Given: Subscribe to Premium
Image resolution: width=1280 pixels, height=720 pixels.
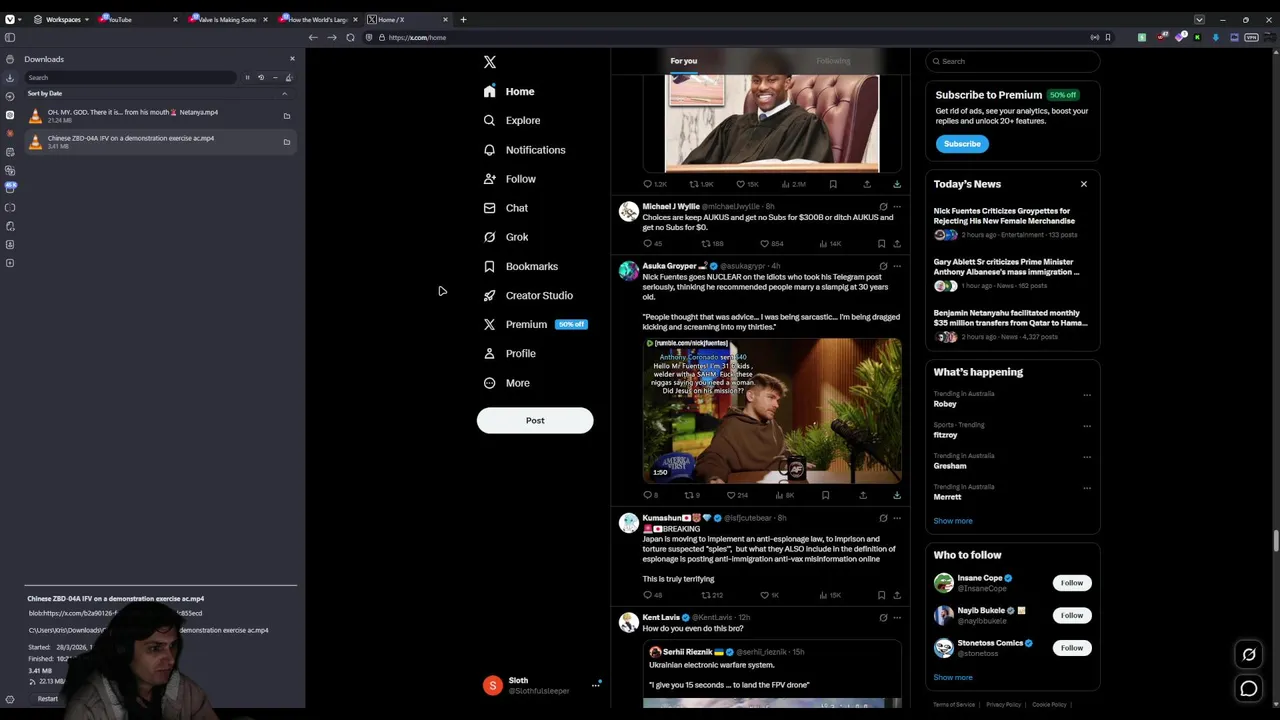Looking at the screenshot, I should [x=962, y=144].
